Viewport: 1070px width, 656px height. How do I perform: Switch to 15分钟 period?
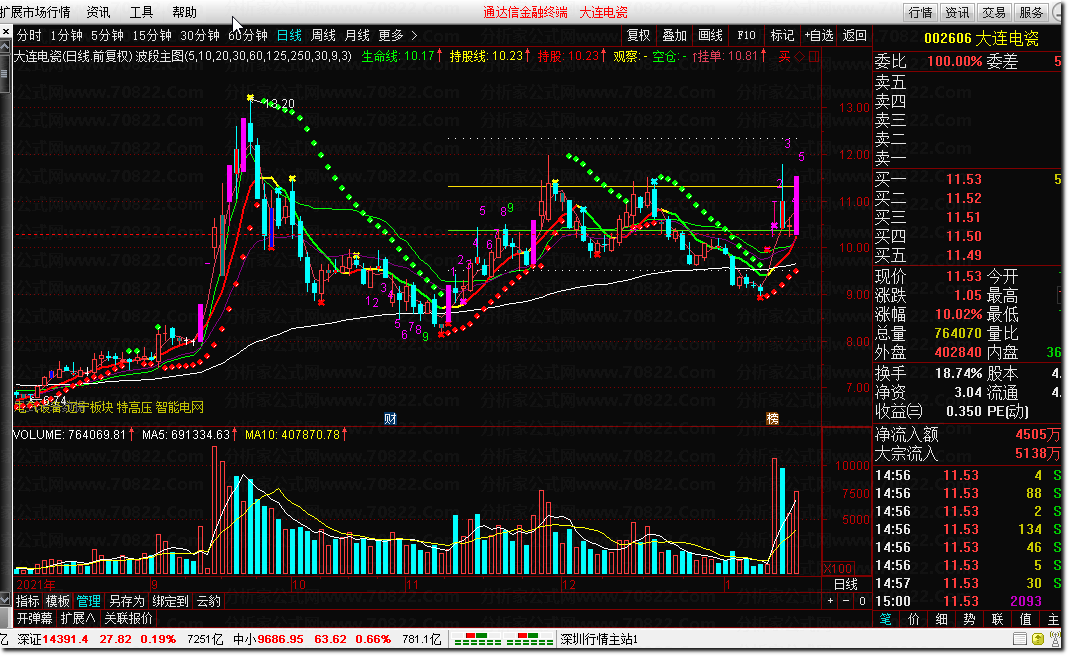pos(151,35)
